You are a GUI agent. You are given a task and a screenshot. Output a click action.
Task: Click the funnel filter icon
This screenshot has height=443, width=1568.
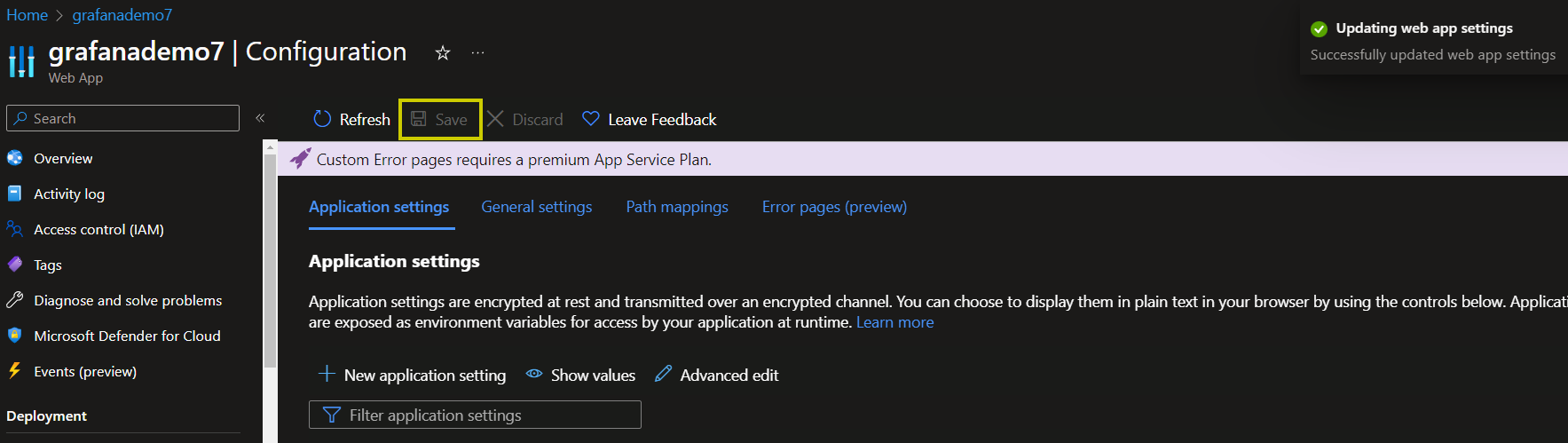(x=332, y=415)
